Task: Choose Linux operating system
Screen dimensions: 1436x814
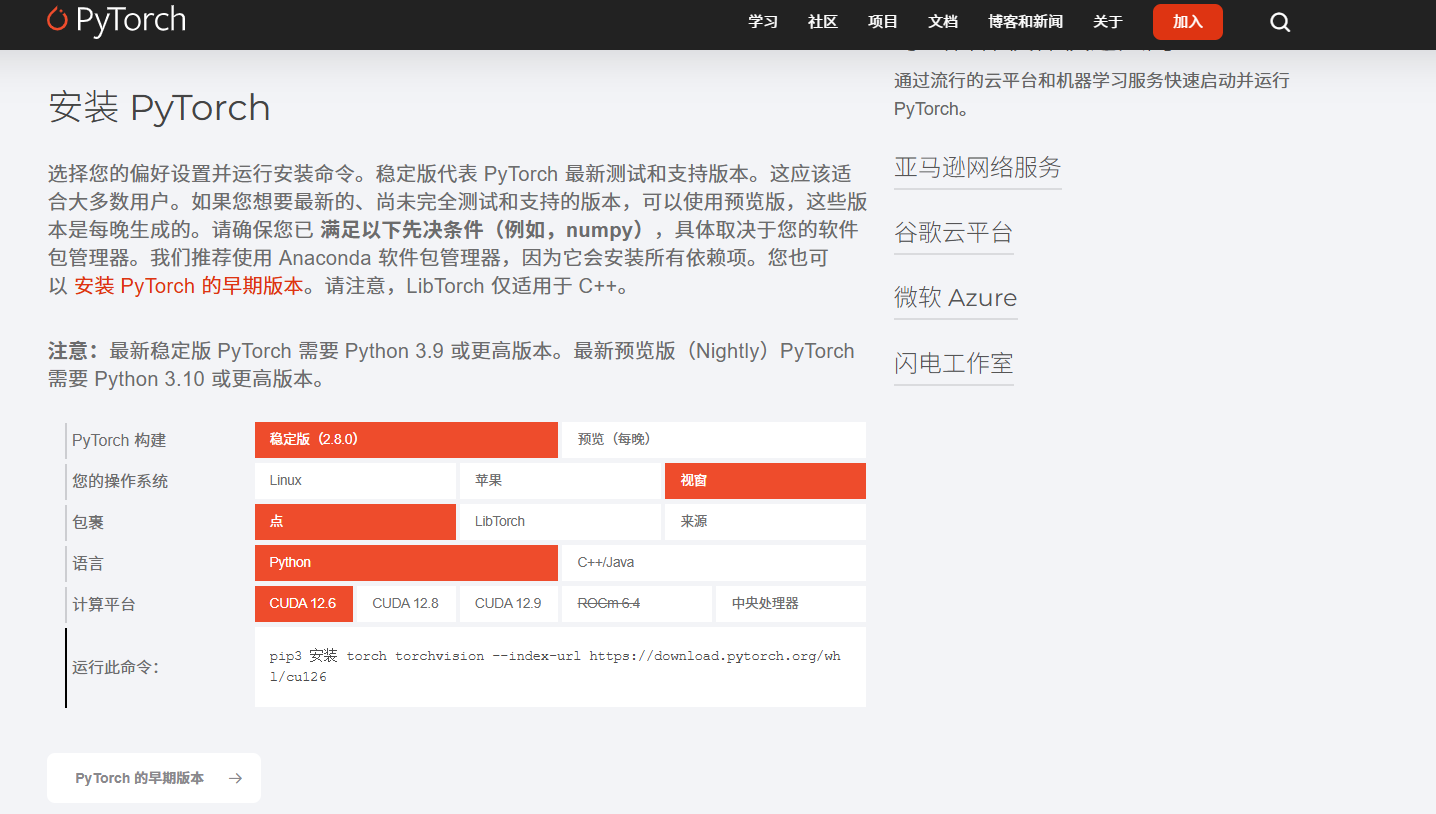Action: (x=355, y=481)
